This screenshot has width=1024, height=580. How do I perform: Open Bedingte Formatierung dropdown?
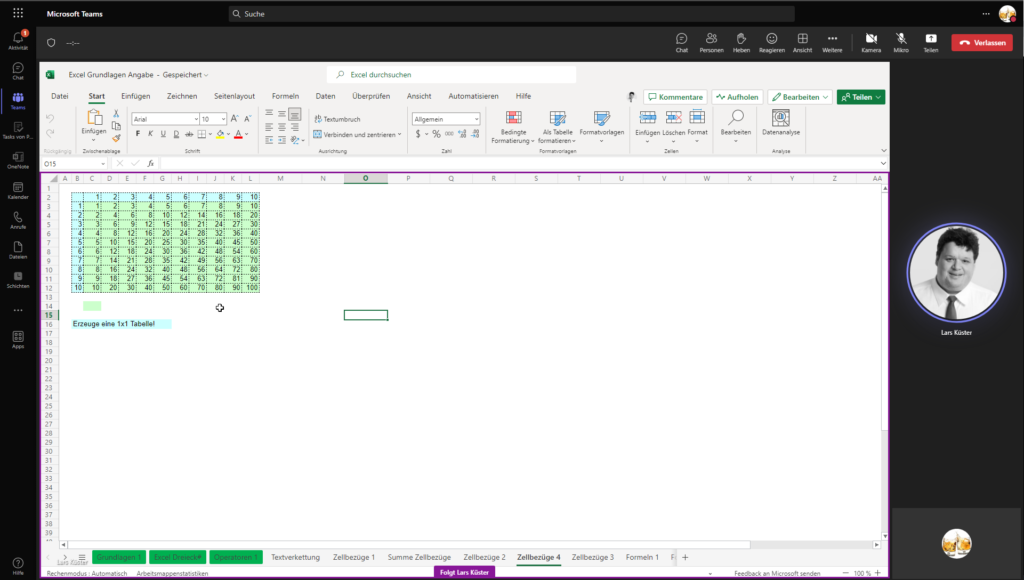coord(513,127)
